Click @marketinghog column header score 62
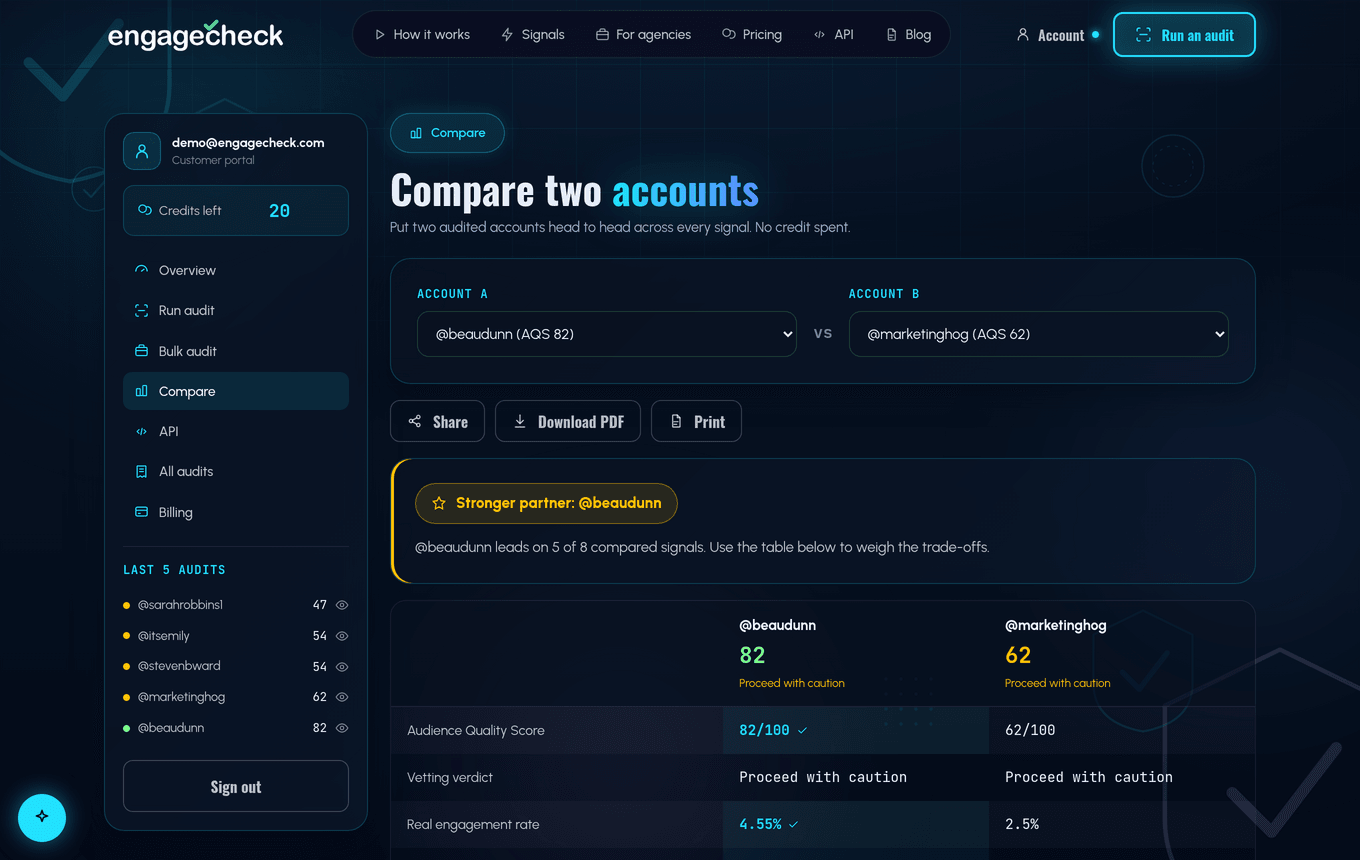This screenshot has height=860, width=1360. click(1018, 655)
